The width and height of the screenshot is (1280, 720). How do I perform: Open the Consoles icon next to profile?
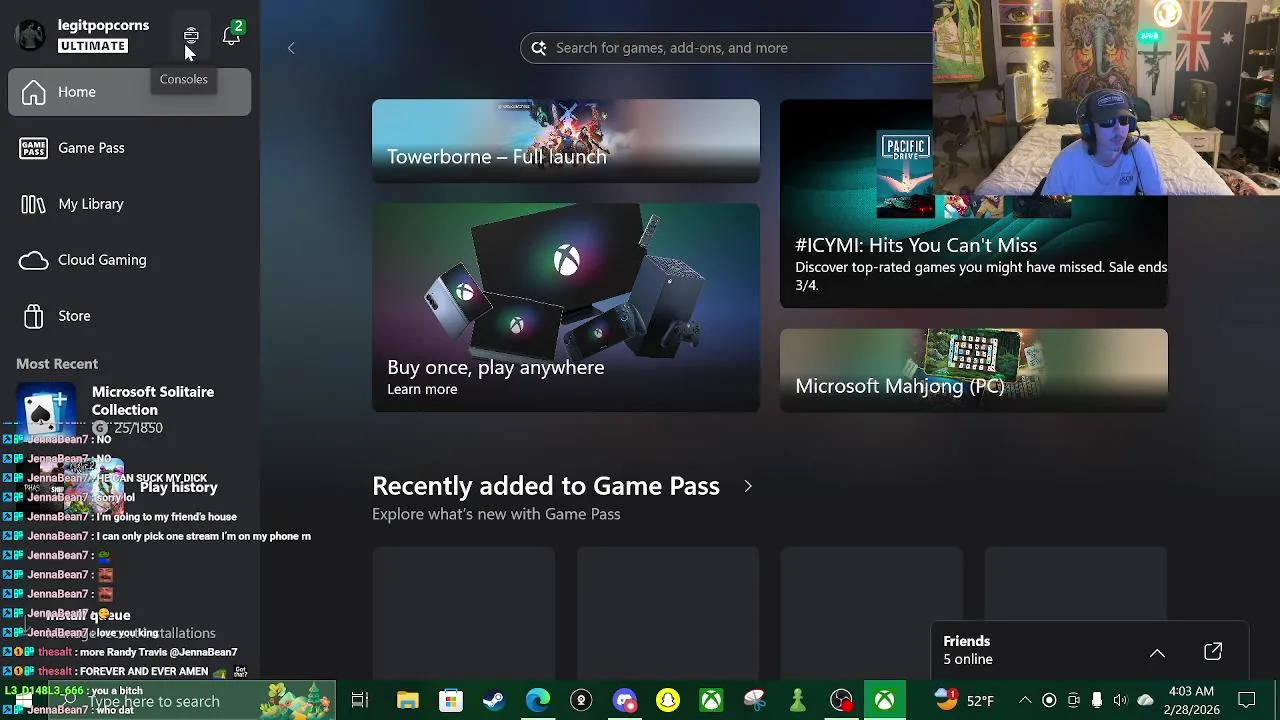point(191,36)
